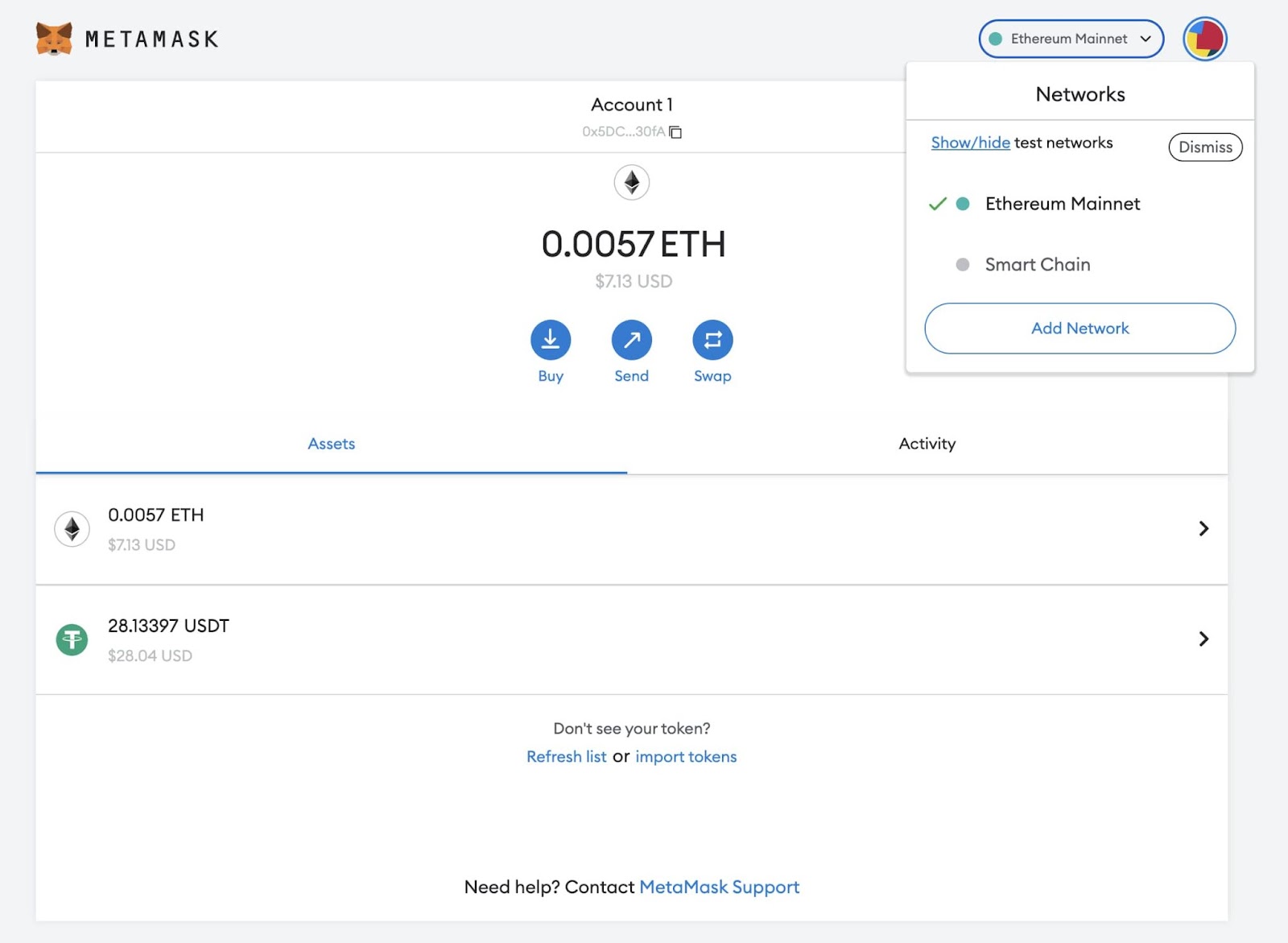Click the Buy label
The width and height of the screenshot is (1288, 943).
[551, 376]
